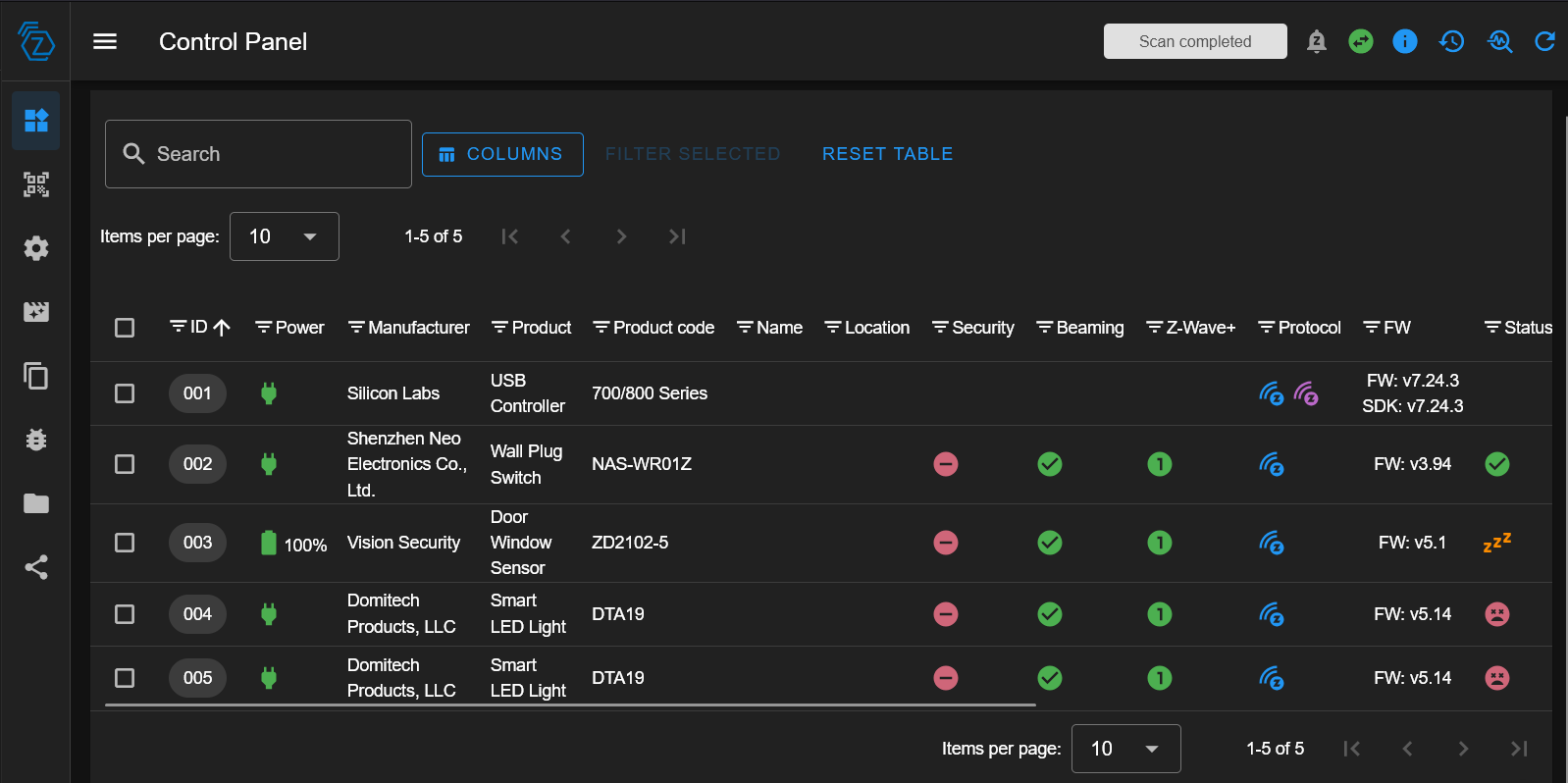Select the checkbox for node 004
The width and height of the screenshot is (1568, 783).
click(x=125, y=614)
